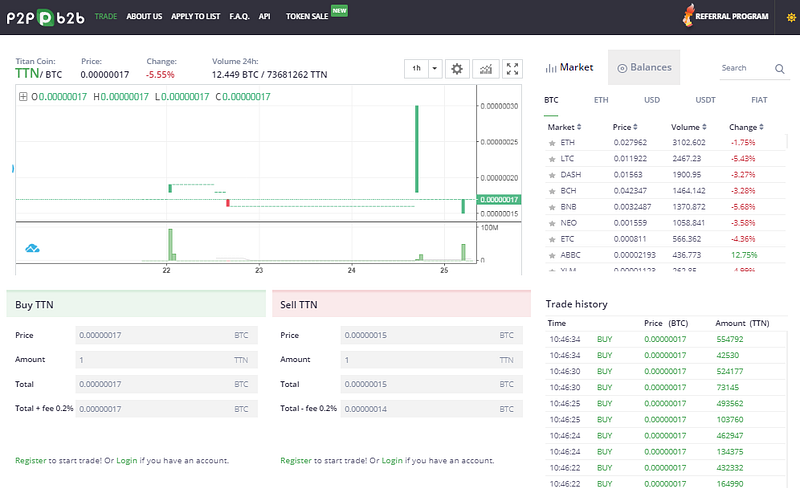The height and width of the screenshot is (488, 800).
Task: Open the 1h interval dropdown arrow
Action: pos(435,68)
